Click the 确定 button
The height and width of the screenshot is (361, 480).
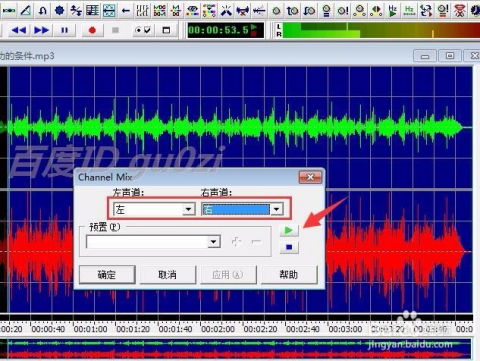tap(107, 275)
